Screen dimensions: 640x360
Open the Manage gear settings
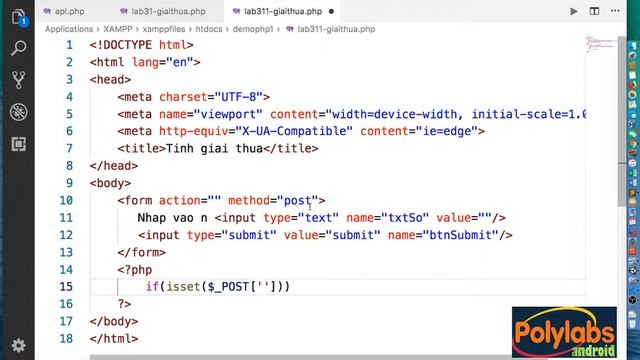click(x=18, y=345)
